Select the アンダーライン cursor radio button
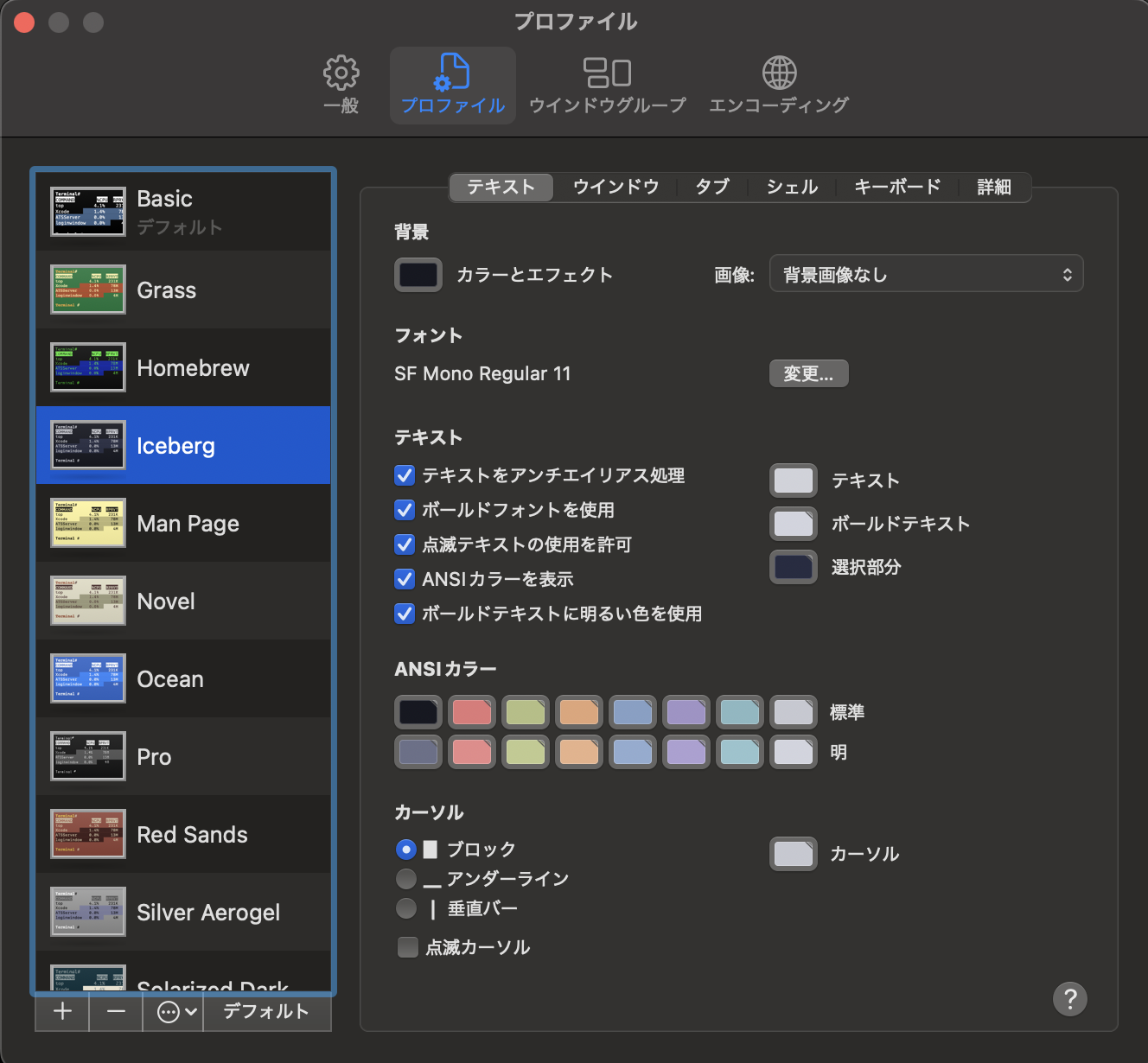Screen dimensions: 1148x1063 [x=406, y=879]
